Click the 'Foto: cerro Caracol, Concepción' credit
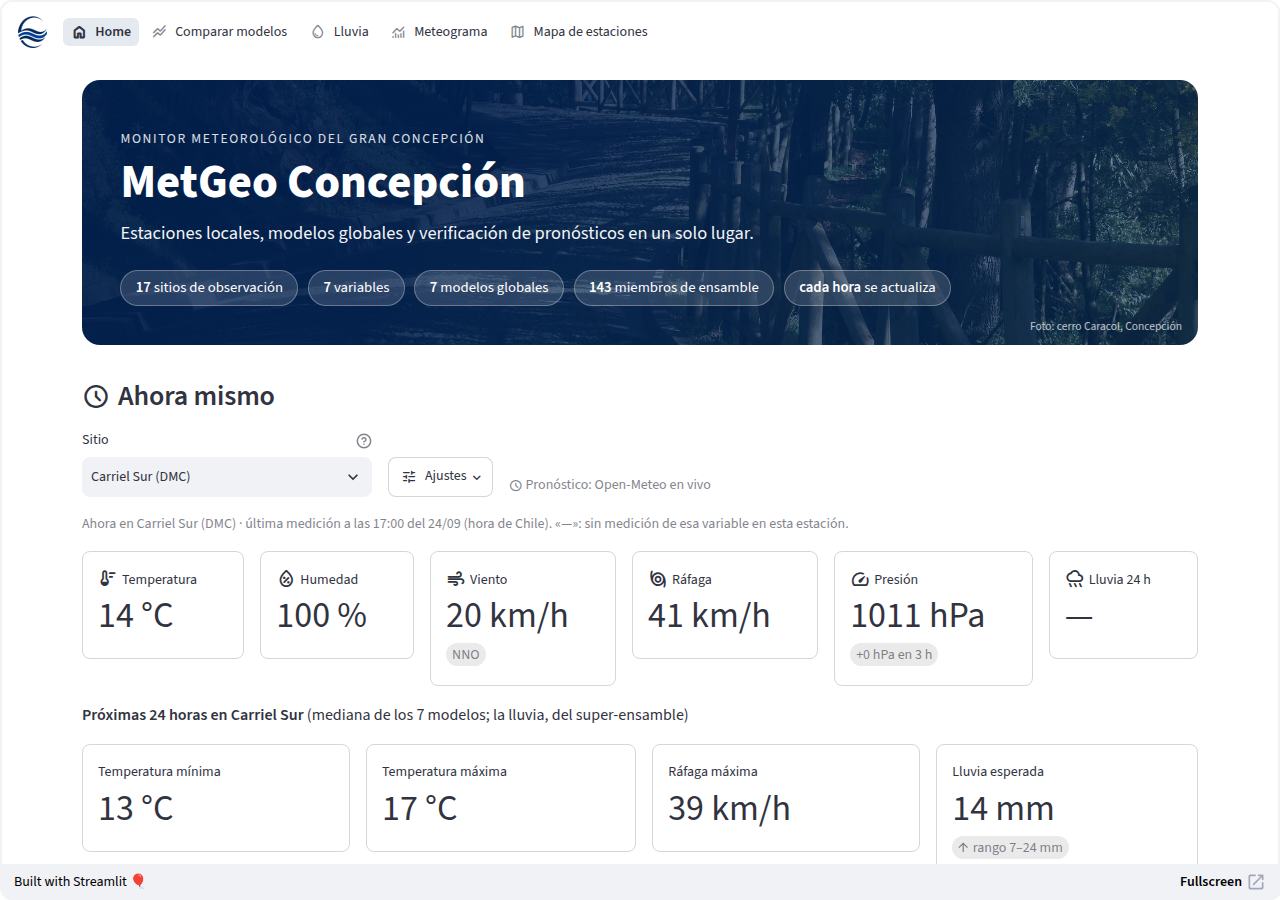 (1106, 326)
